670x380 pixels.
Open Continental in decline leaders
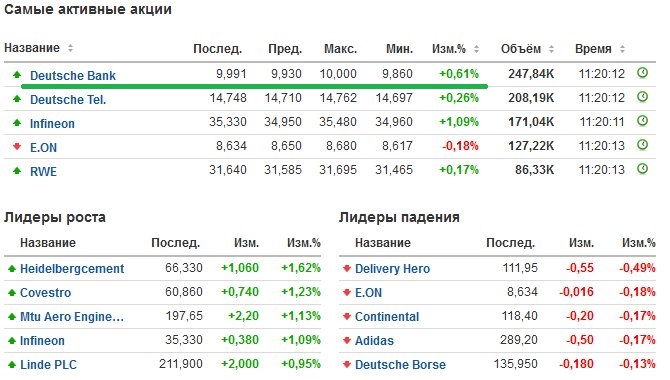coord(387,317)
